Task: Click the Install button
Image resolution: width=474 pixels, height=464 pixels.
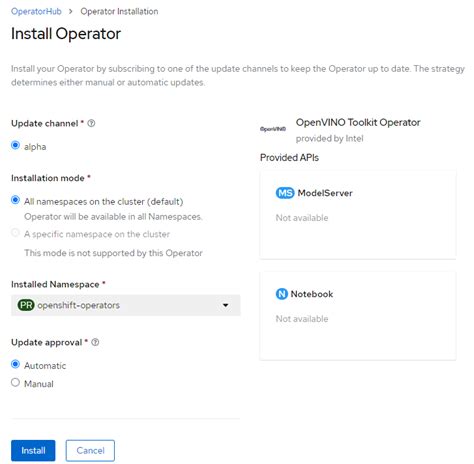Action: 33,451
